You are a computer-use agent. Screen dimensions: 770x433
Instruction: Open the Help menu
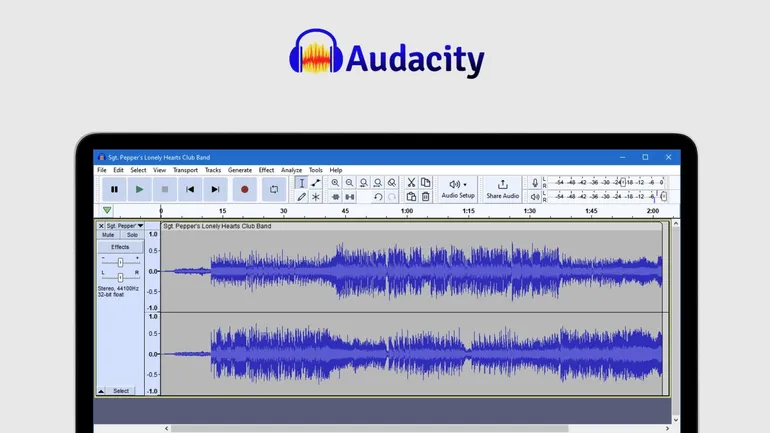point(336,170)
